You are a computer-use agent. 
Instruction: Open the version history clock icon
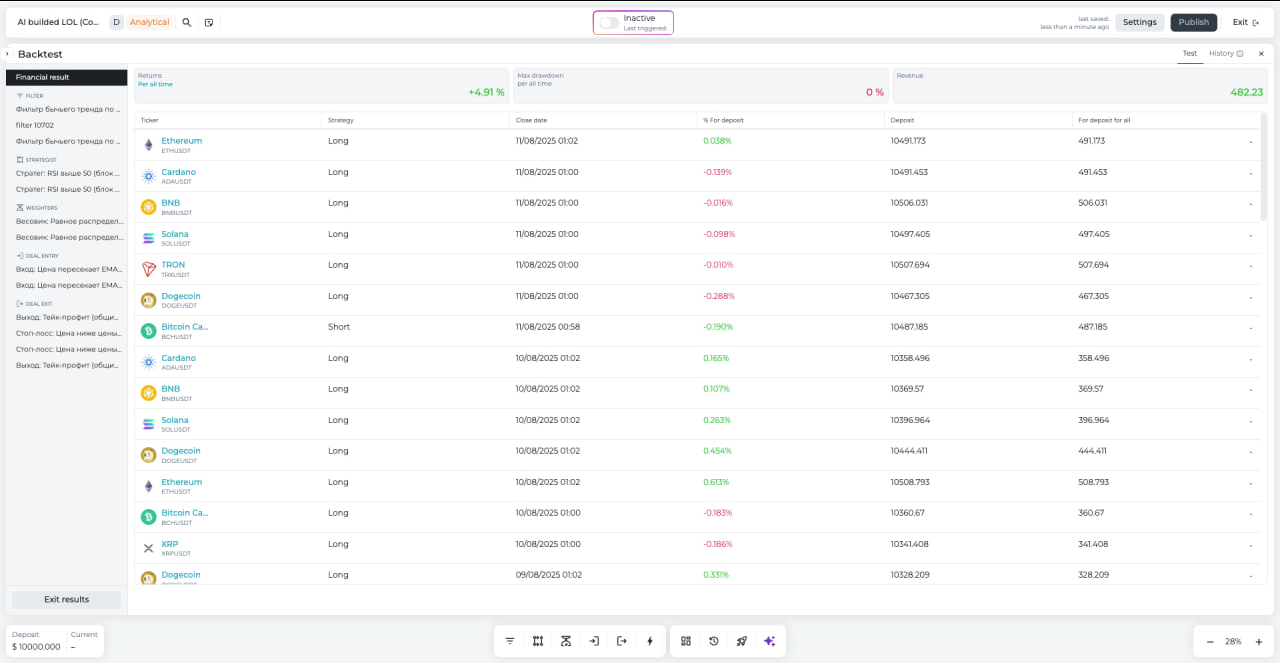click(713, 641)
